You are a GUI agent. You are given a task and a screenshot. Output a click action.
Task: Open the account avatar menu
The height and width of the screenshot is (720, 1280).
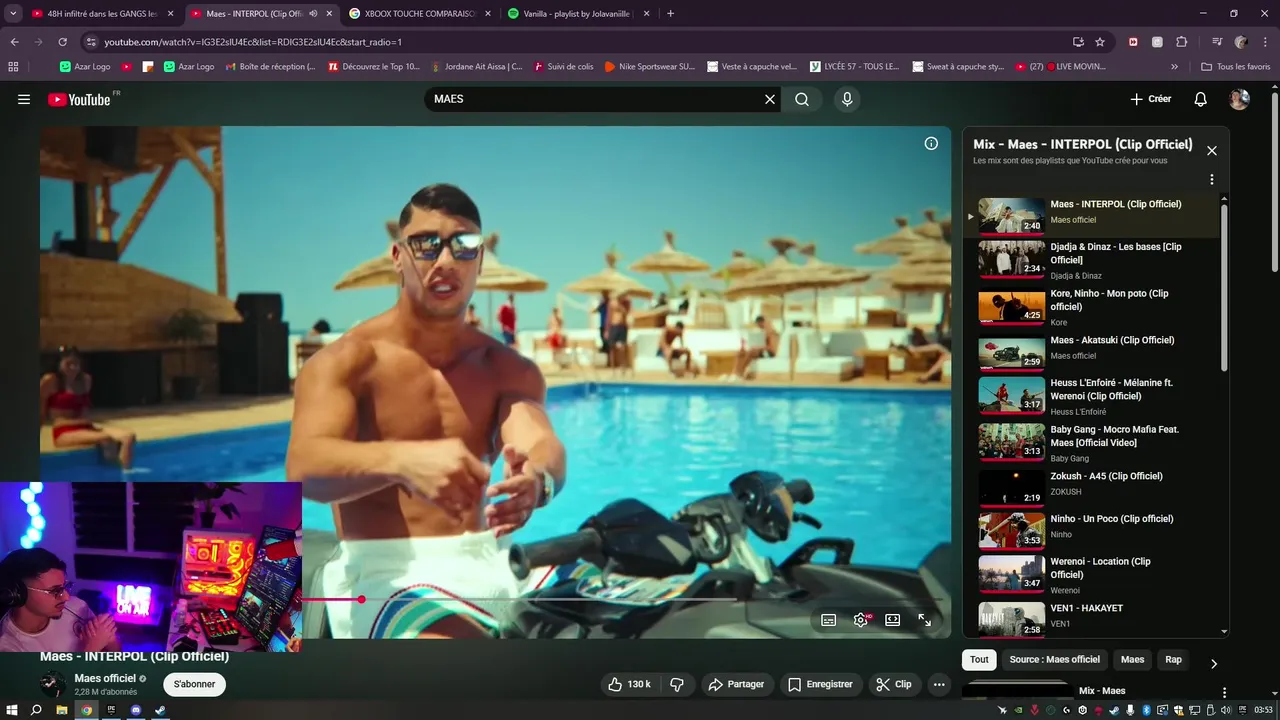pos(1239,99)
